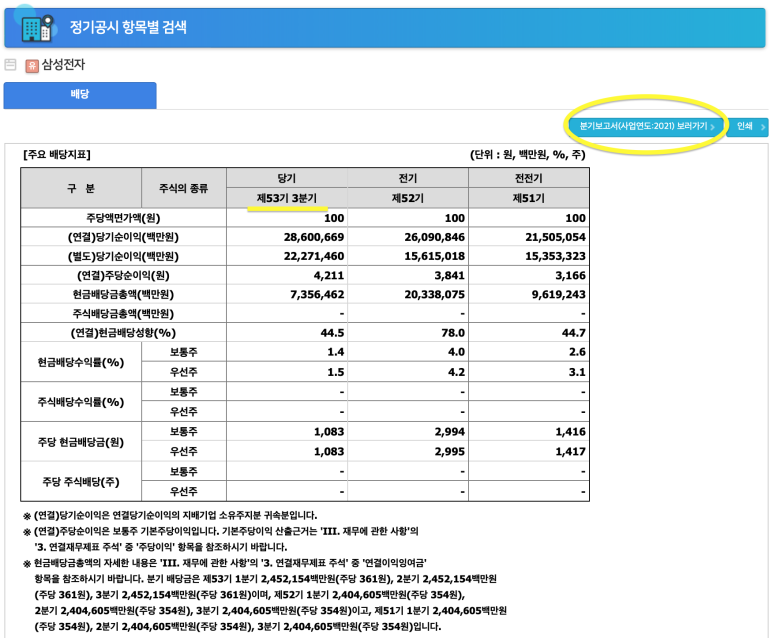Click the 현금배당수익률(%) row label

[81, 362]
